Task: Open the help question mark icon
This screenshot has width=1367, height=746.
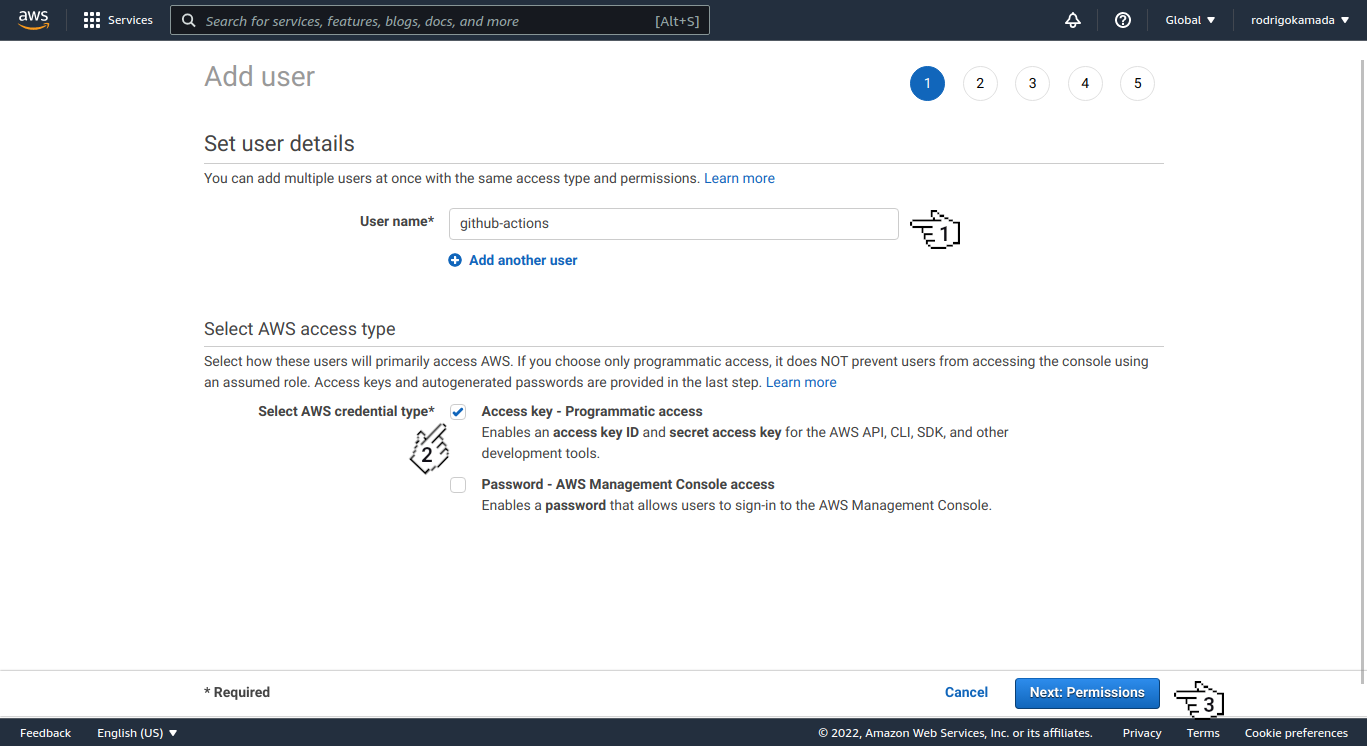Action: 1122,19
